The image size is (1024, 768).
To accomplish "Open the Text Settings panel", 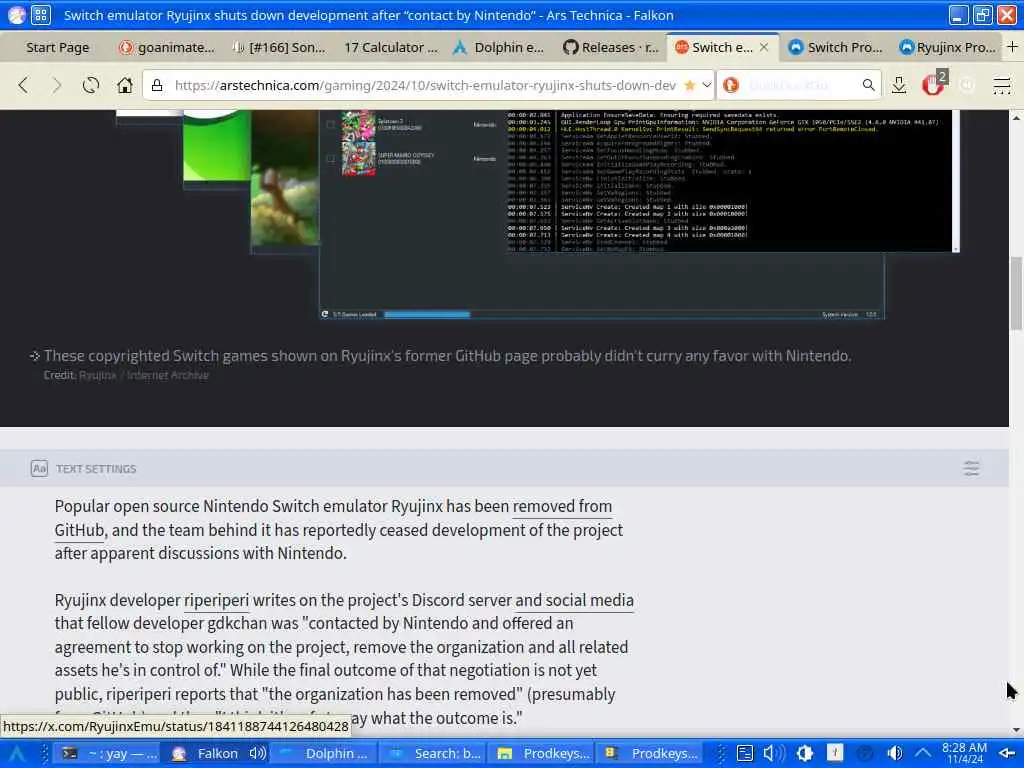I will coord(96,469).
